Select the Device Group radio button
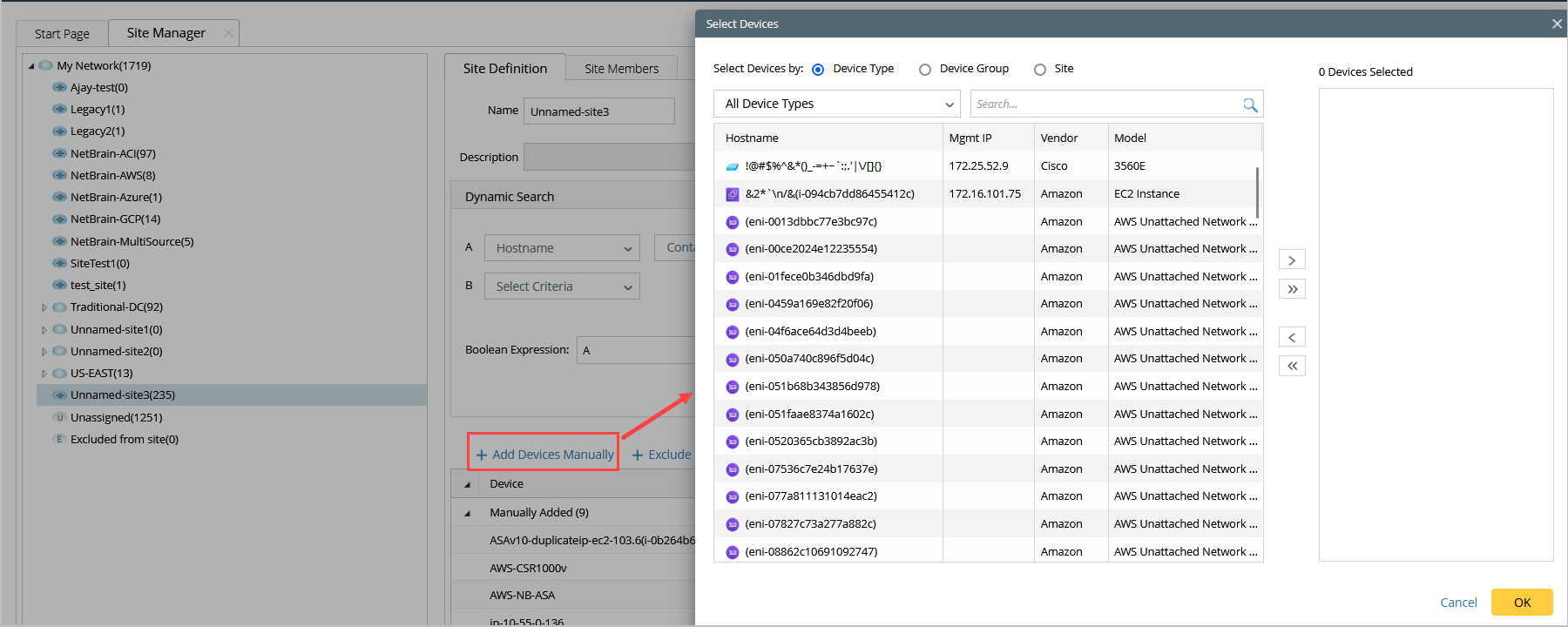 point(925,70)
